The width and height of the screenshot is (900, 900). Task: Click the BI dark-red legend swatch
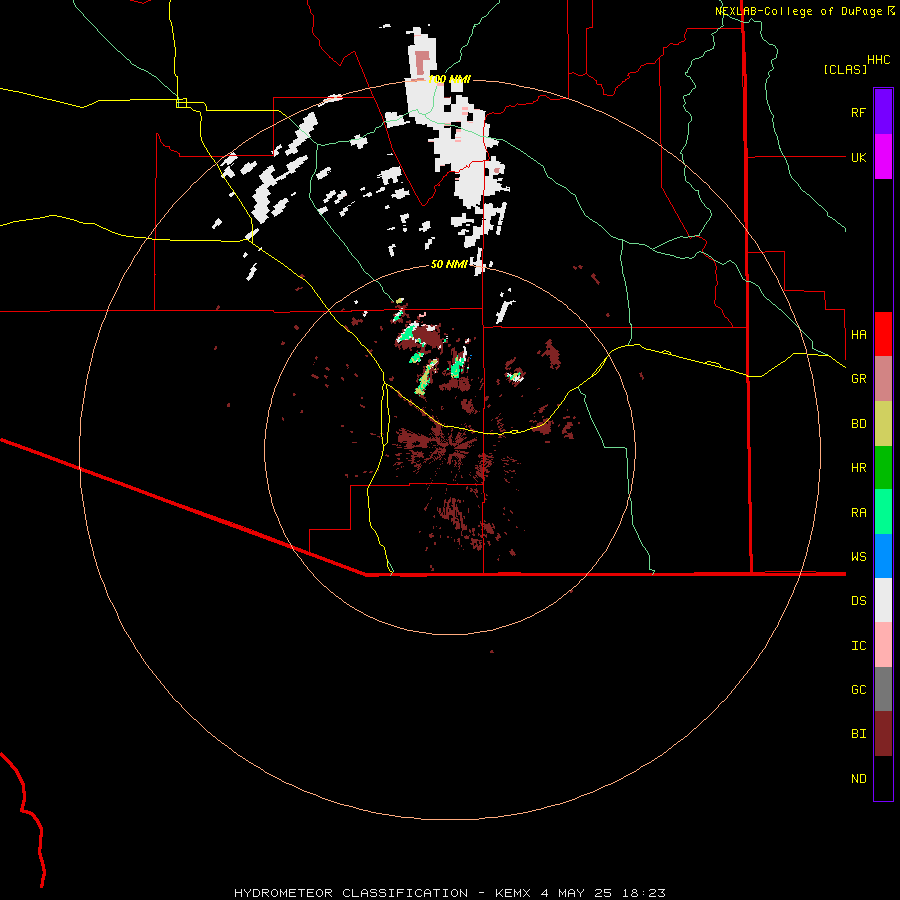click(x=883, y=734)
